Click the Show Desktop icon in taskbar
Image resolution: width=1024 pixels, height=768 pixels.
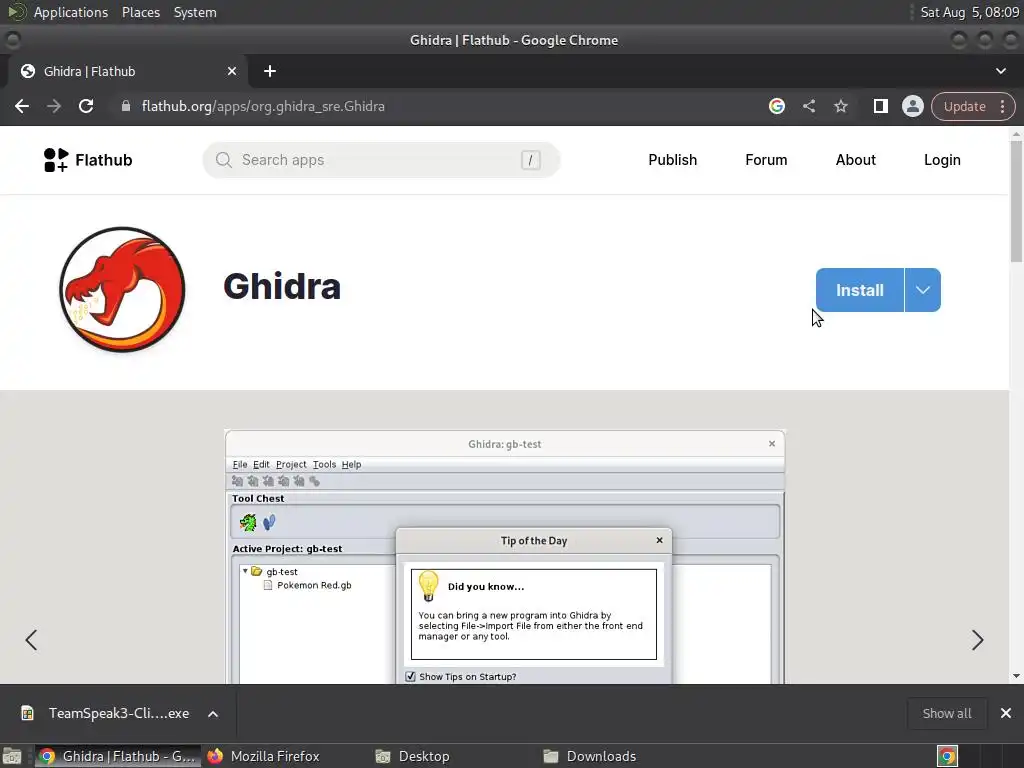(12, 756)
